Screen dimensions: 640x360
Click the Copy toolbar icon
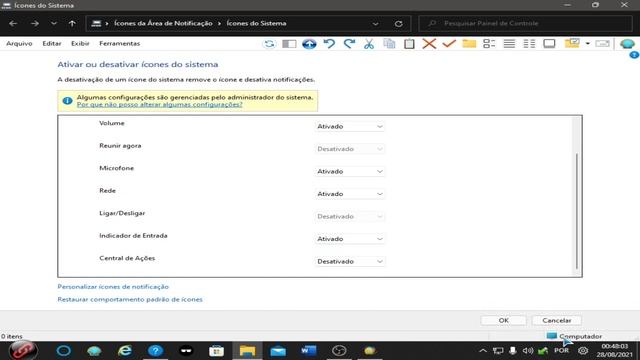tap(389, 44)
